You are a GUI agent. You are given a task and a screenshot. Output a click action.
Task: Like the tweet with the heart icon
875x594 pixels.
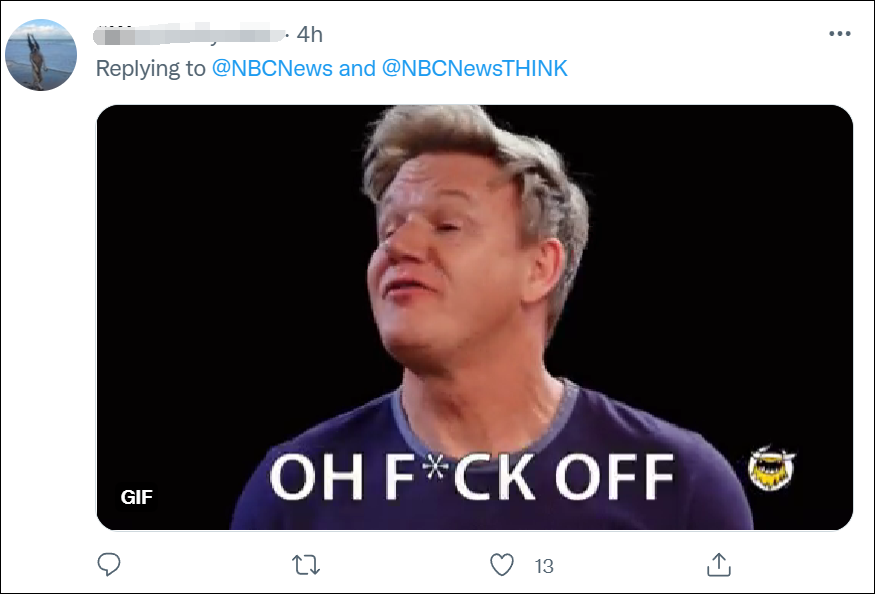click(x=502, y=565)
